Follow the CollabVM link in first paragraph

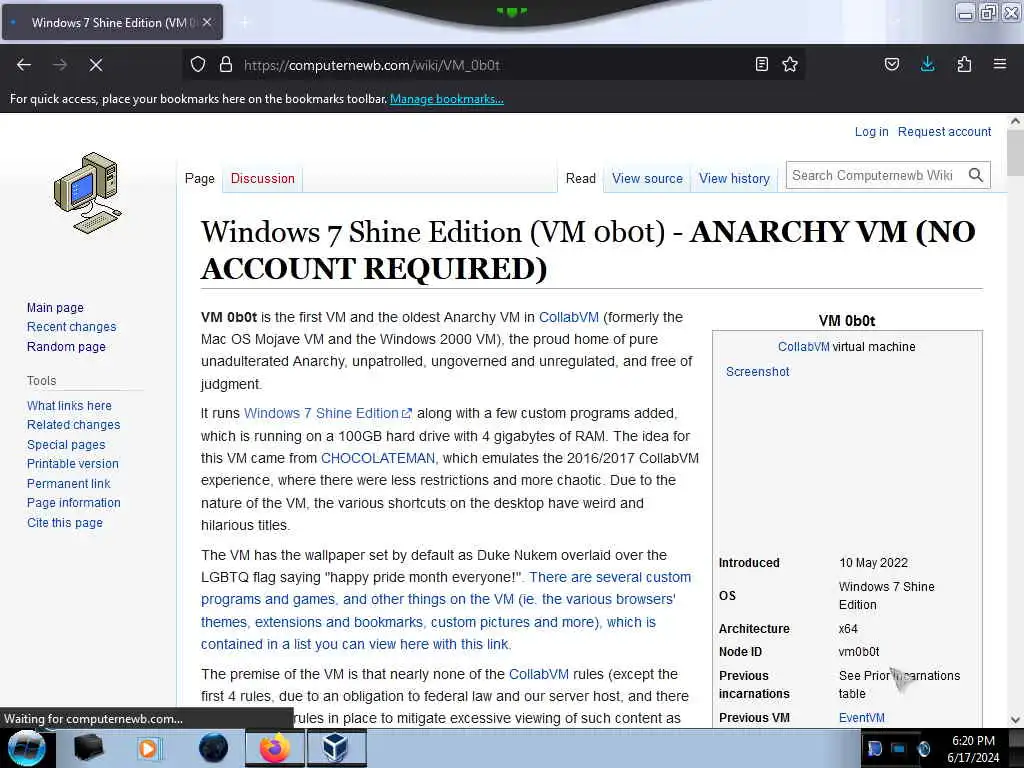[x=568, y=317]
